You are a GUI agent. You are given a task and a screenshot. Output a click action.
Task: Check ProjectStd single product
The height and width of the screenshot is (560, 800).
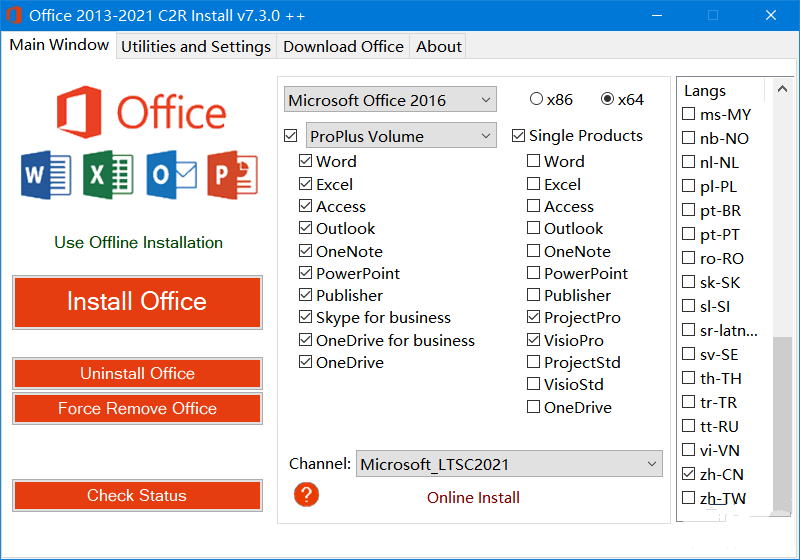point(533,362)
